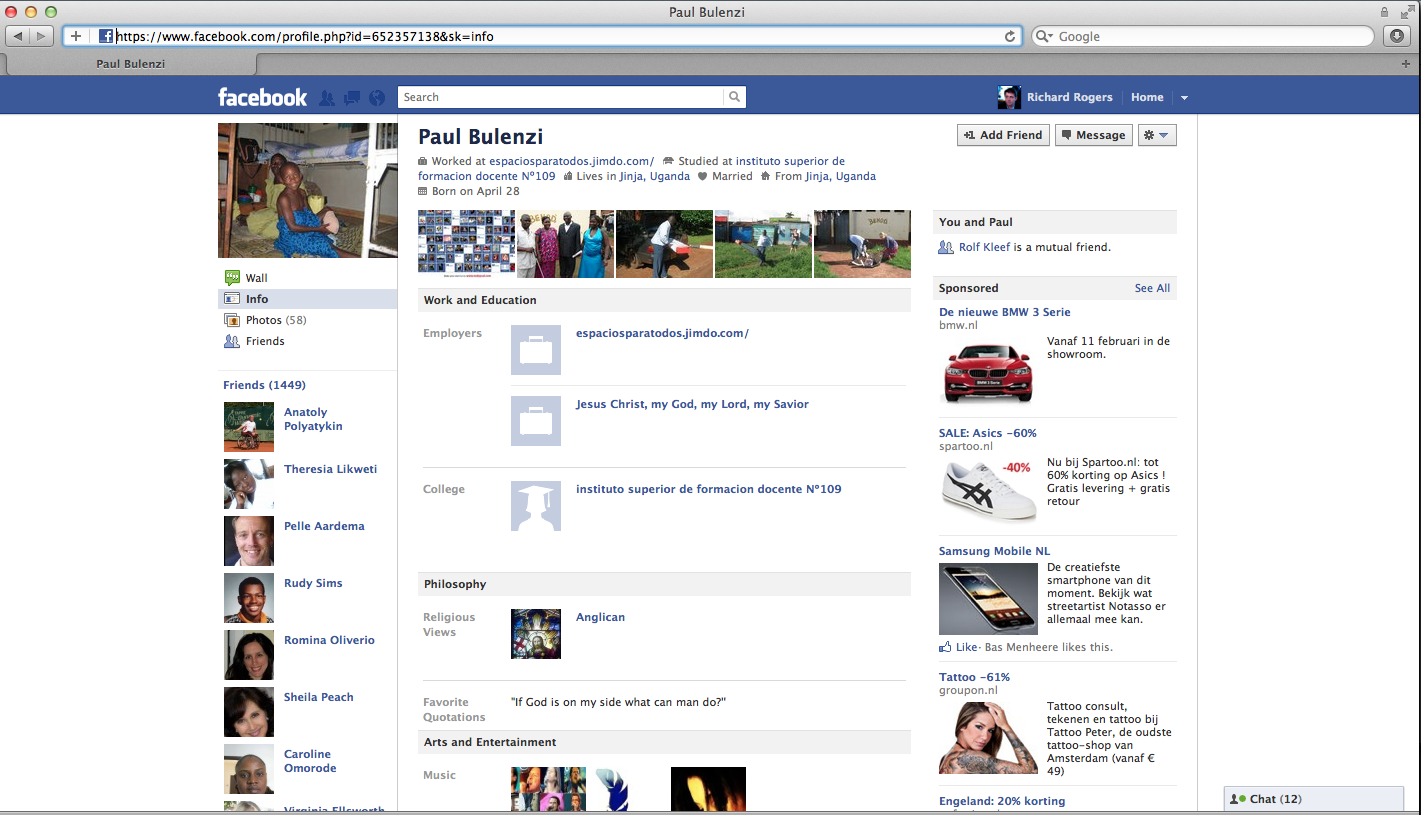Open the friend requests icon in Facebook header
This screenshot has height=815, width=1421.
click(327, 98)
